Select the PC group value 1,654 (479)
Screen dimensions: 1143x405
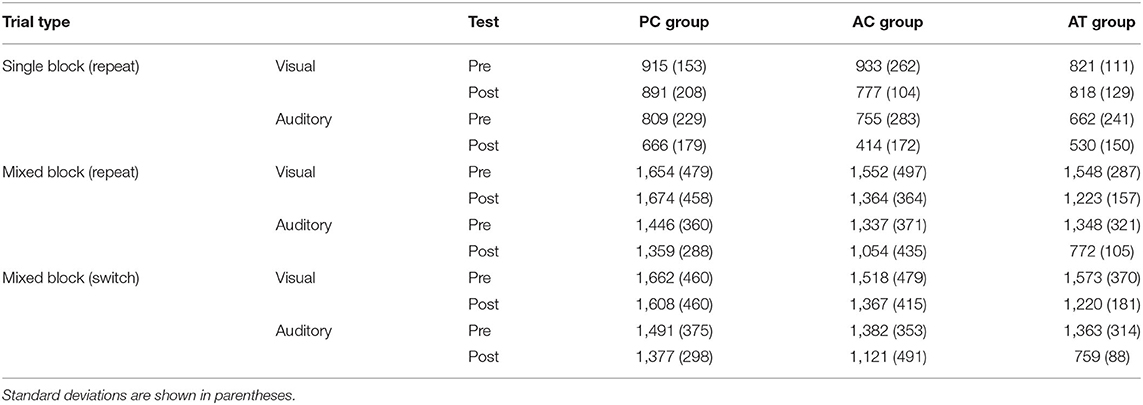tap(671, 173)
